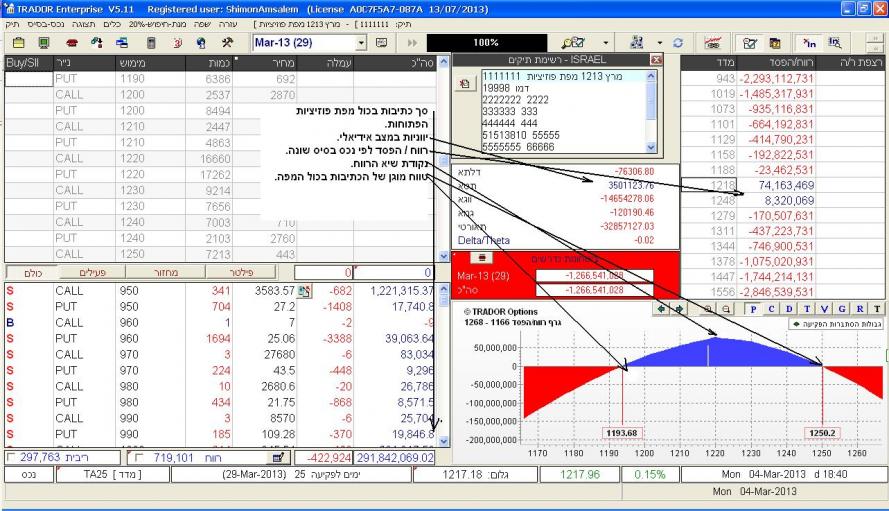Screen dimensions: 889x511
Task: Click the save icon beside רווח field
Action: point(278,458)
